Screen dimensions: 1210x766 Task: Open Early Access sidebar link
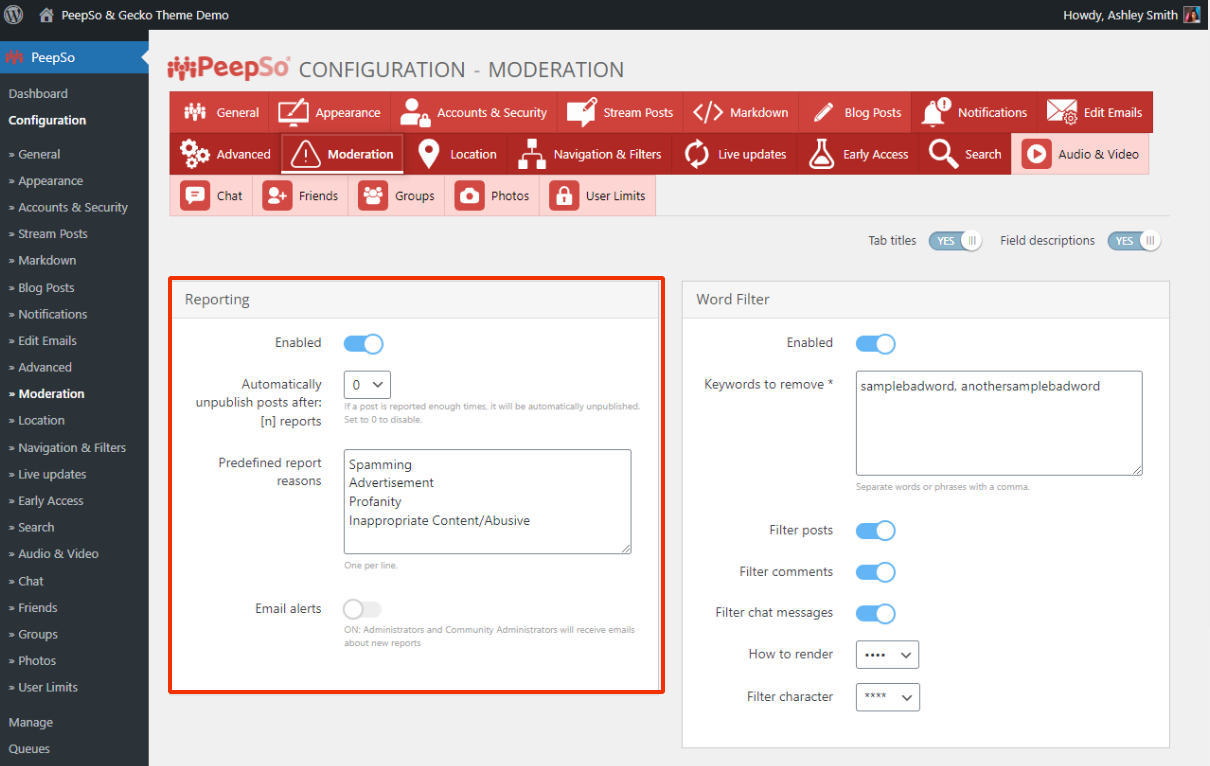pyautogui.click(x=51, y=501)
